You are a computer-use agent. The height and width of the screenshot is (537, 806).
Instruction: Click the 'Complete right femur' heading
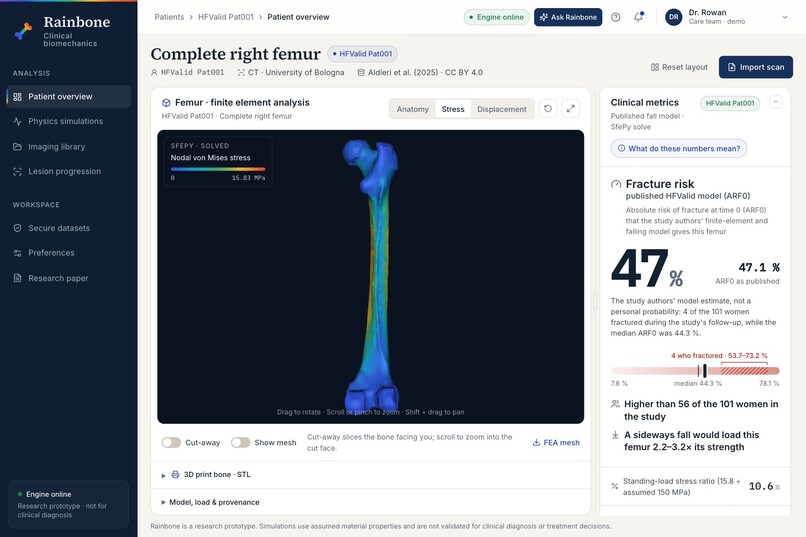coord(235,54)
